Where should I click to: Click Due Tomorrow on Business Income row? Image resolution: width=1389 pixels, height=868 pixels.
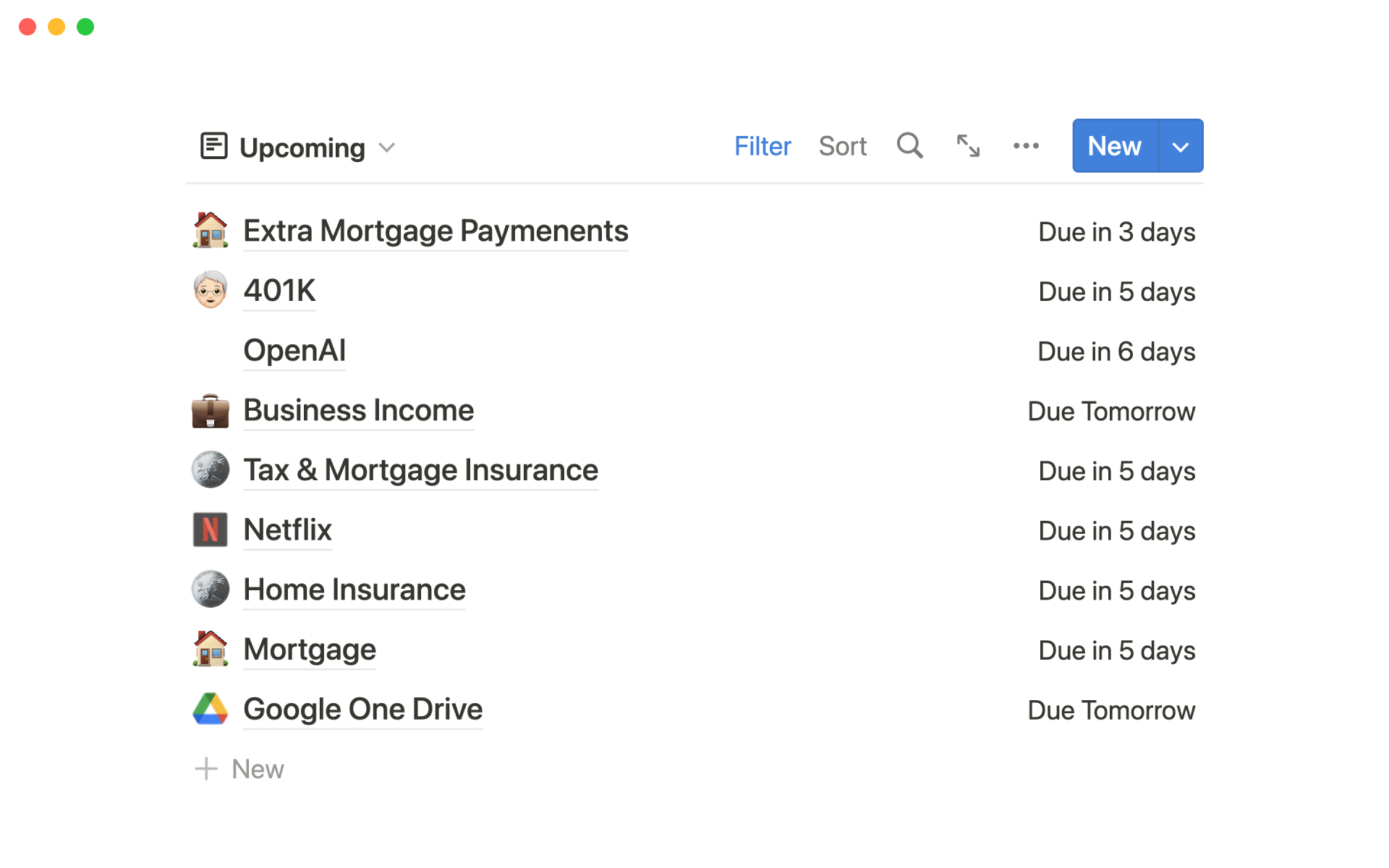point(1110,412)
